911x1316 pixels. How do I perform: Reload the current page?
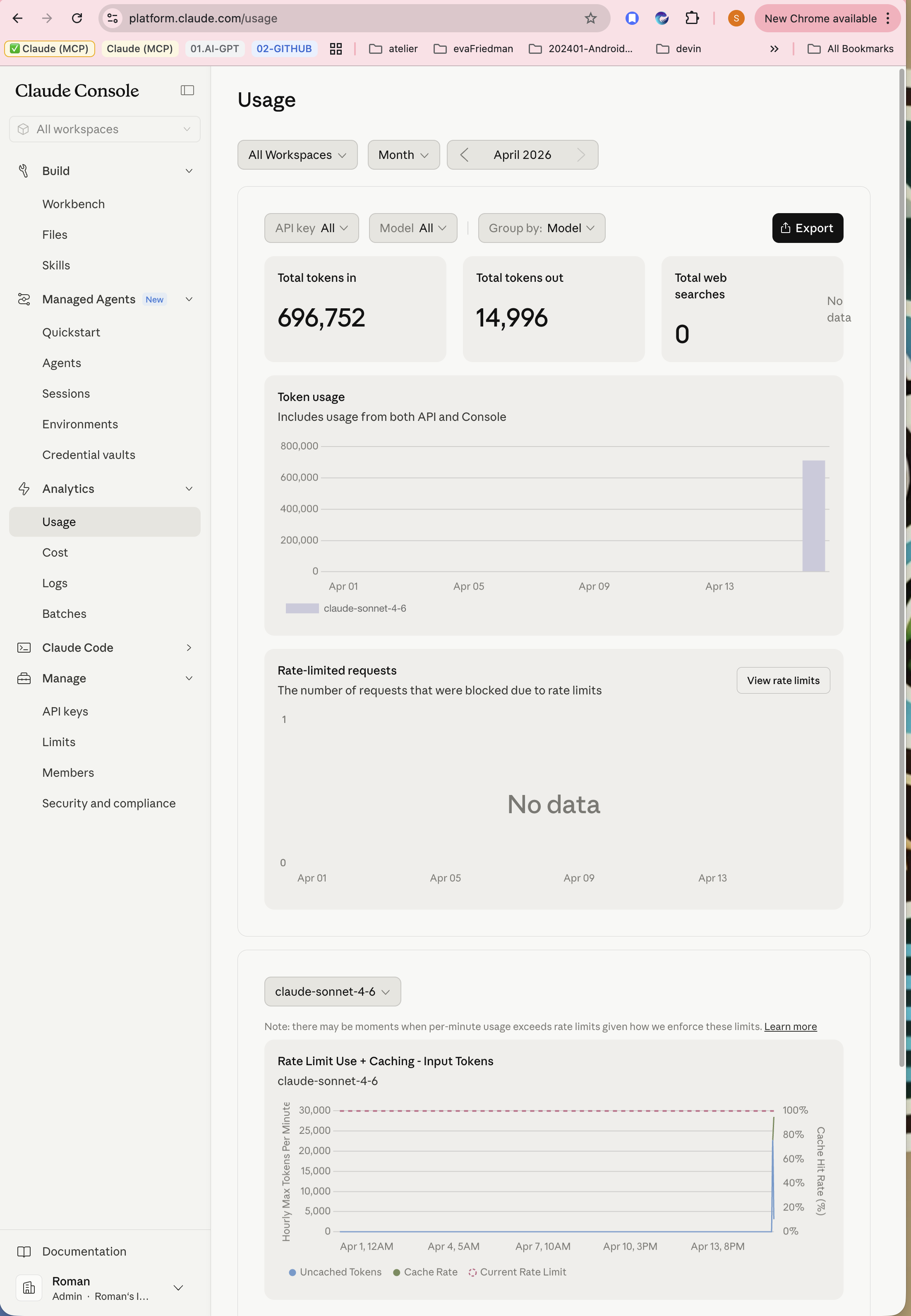click(77, 18)
